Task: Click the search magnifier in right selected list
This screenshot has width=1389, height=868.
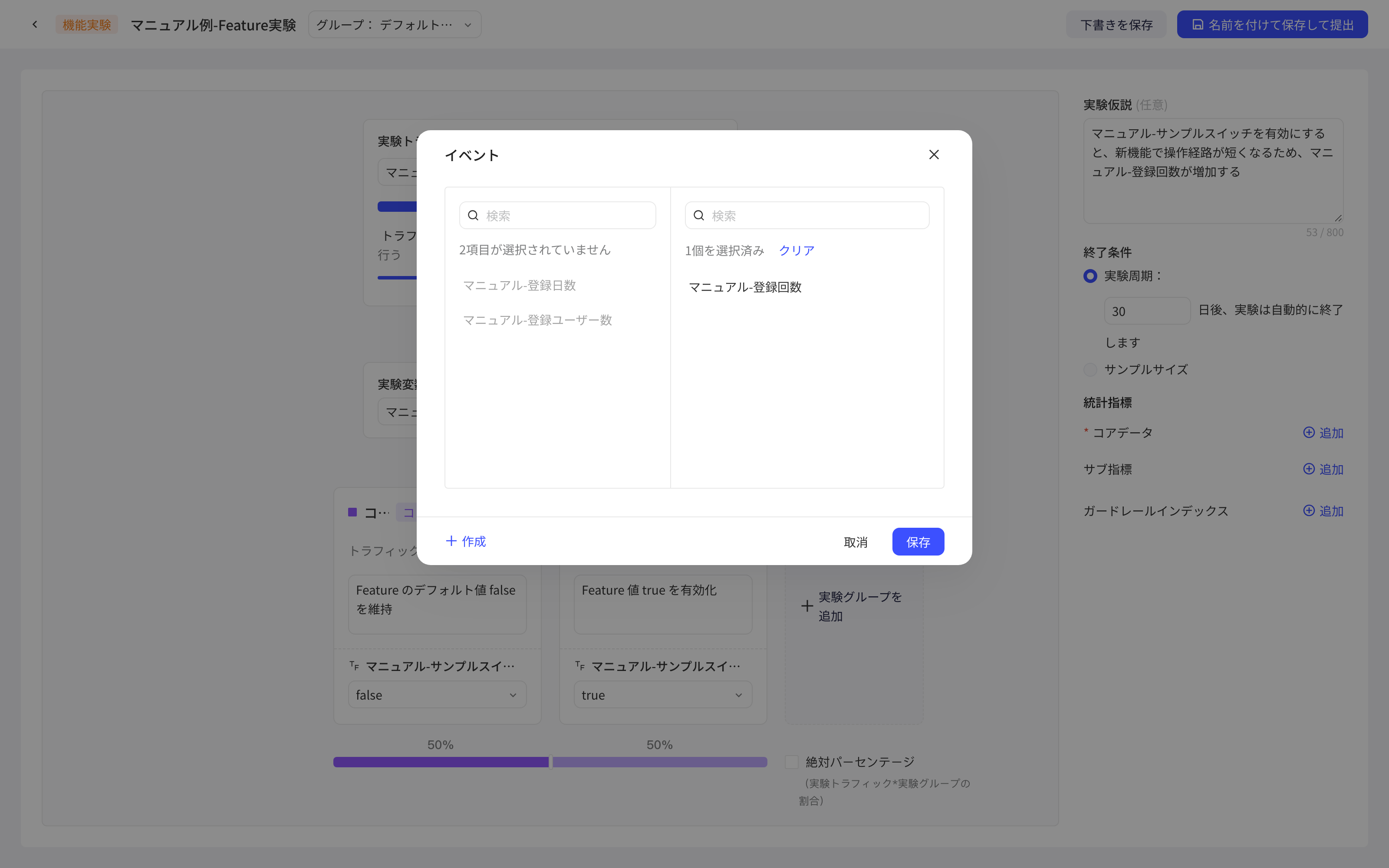Action: [698, 215]
